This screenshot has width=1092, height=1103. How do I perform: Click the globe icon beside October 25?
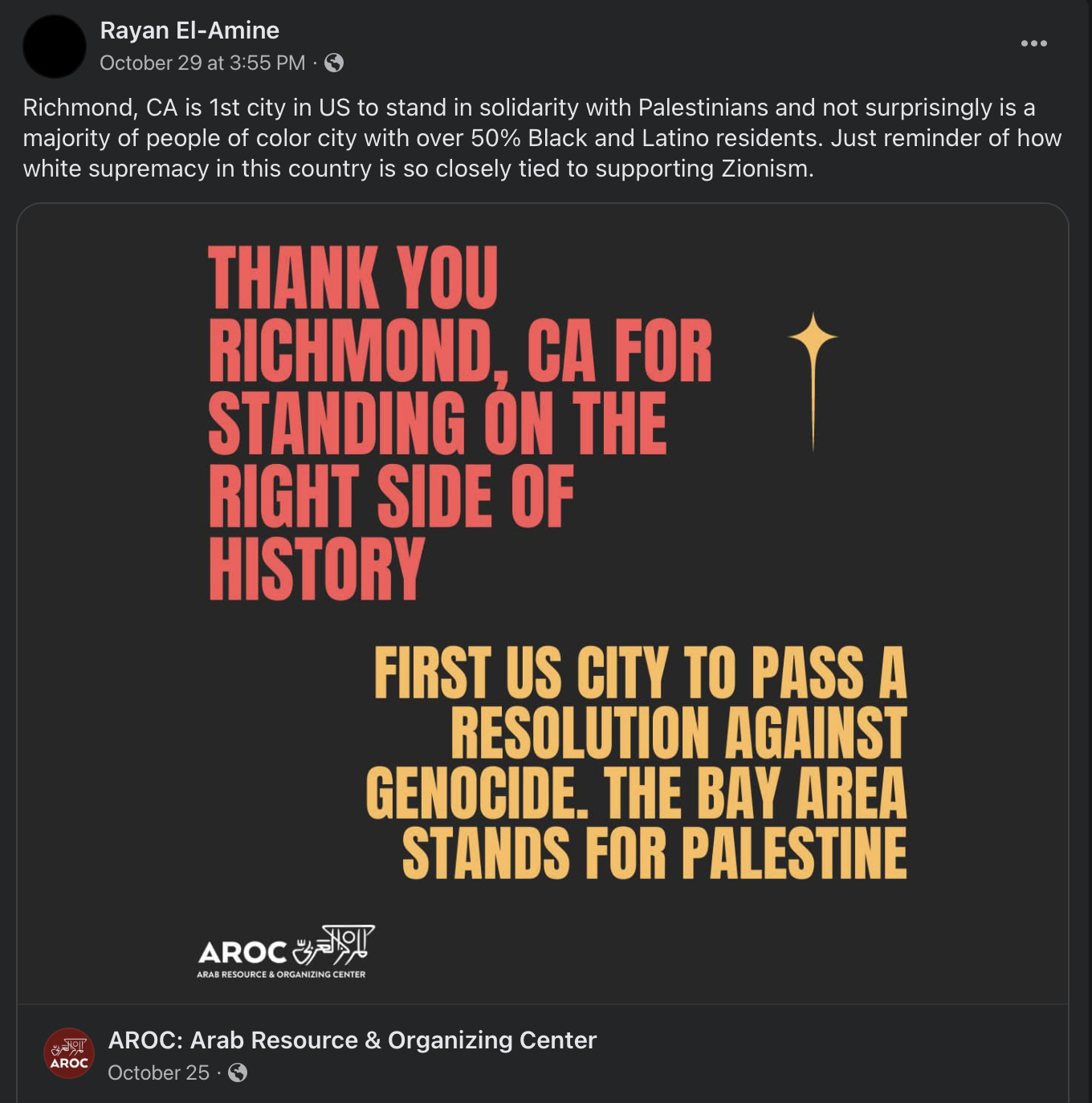[x=238, y=1072]
